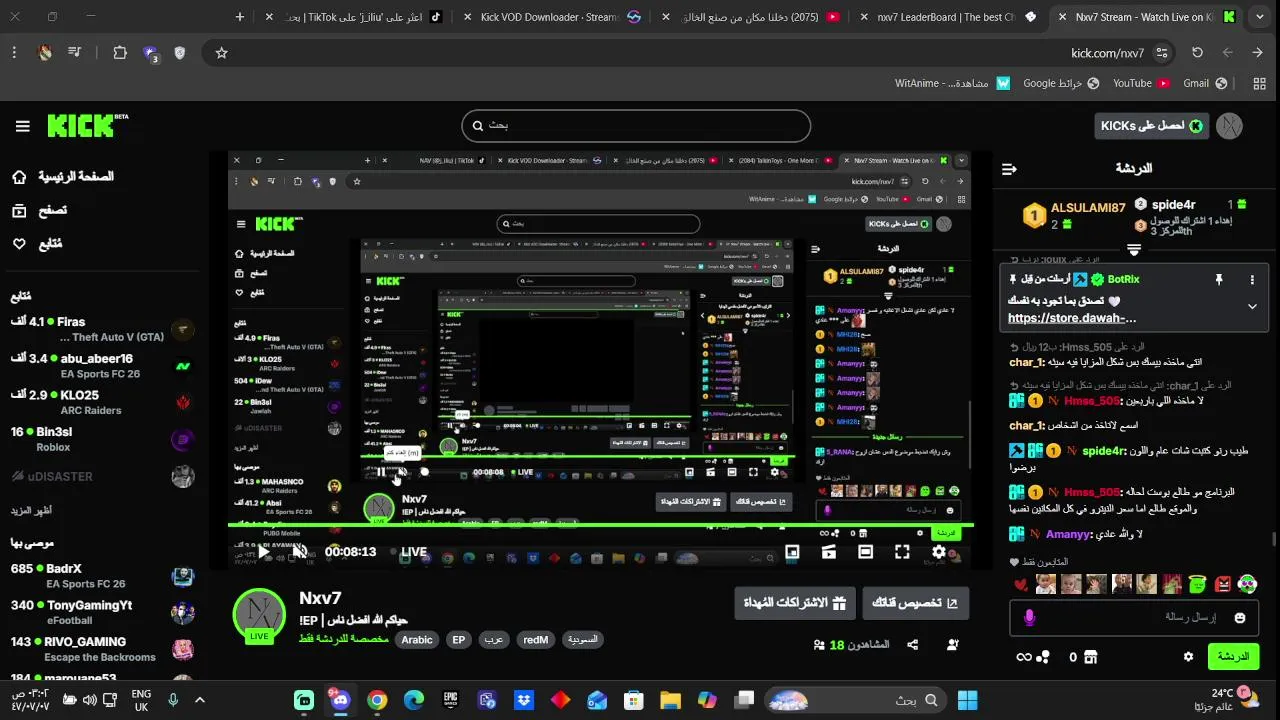Expand the gifters leaderboard chevron
The image size is (1280, 720).
click(1134, 249)
